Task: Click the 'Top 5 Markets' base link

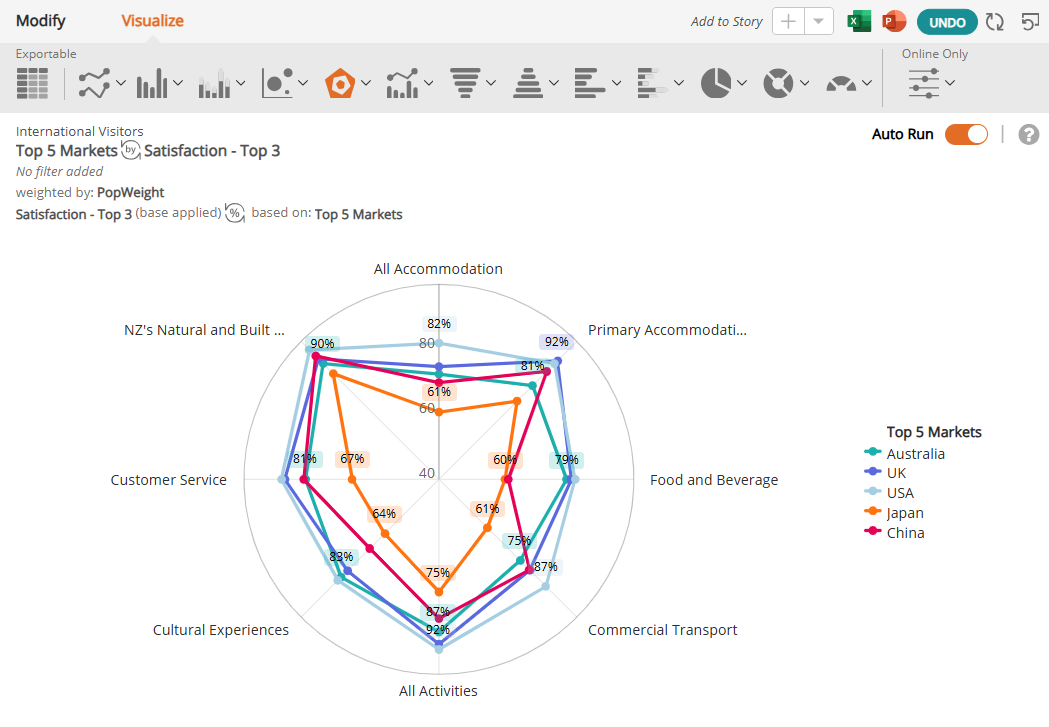Action: coord(359,215)
